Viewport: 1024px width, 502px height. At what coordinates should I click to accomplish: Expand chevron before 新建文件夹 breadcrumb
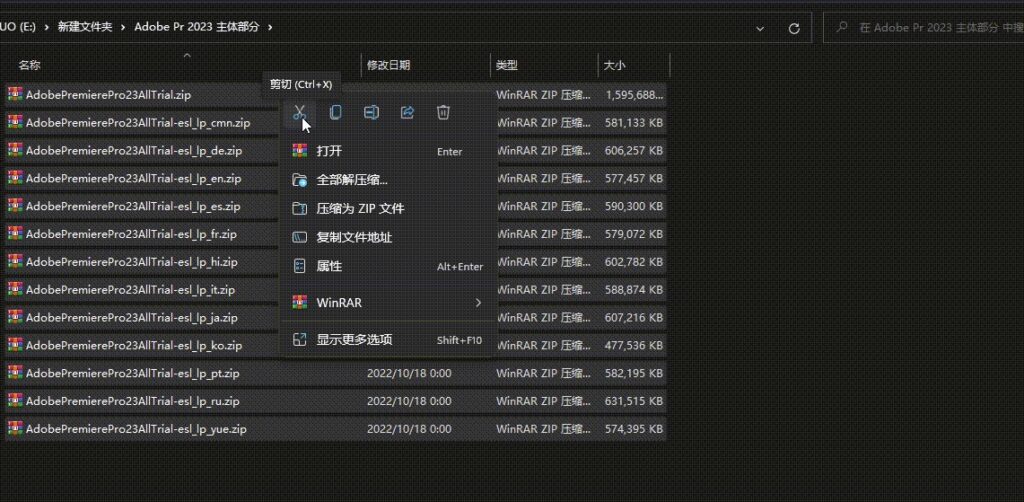[x=46, y=27]
